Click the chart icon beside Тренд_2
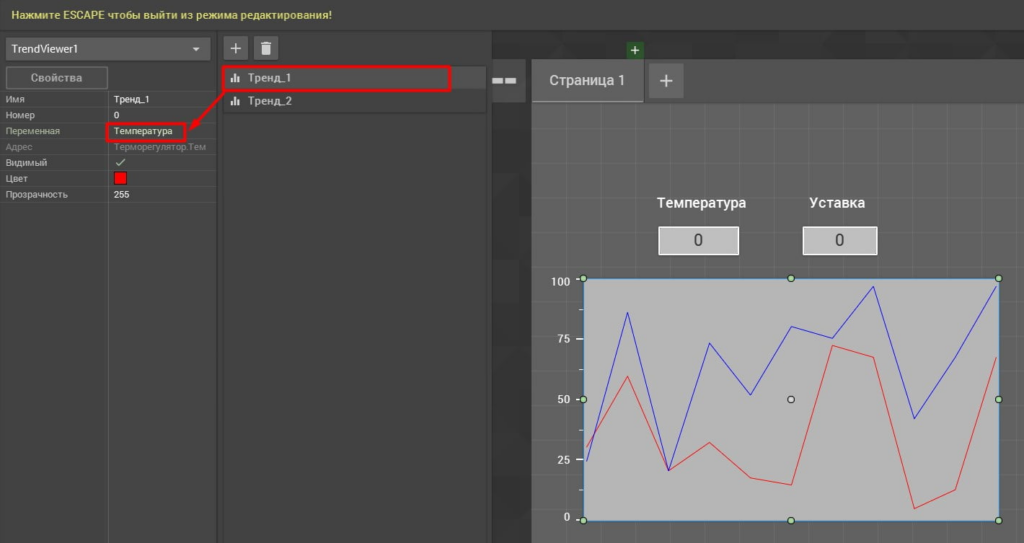1024x543 pixels. click(x=235, y=101)
